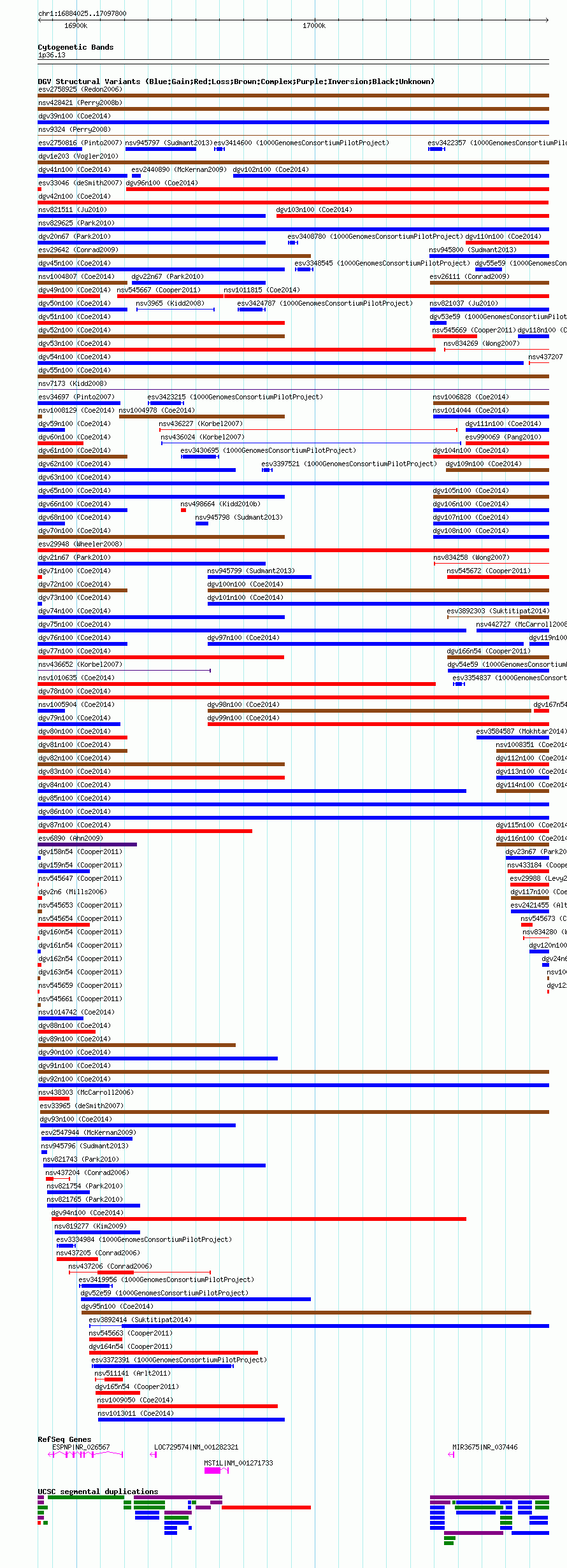Select the MST1L|NM_001271733 gene label
567x1568 pixels.
pyautogui.click(x=238, y=1463)
